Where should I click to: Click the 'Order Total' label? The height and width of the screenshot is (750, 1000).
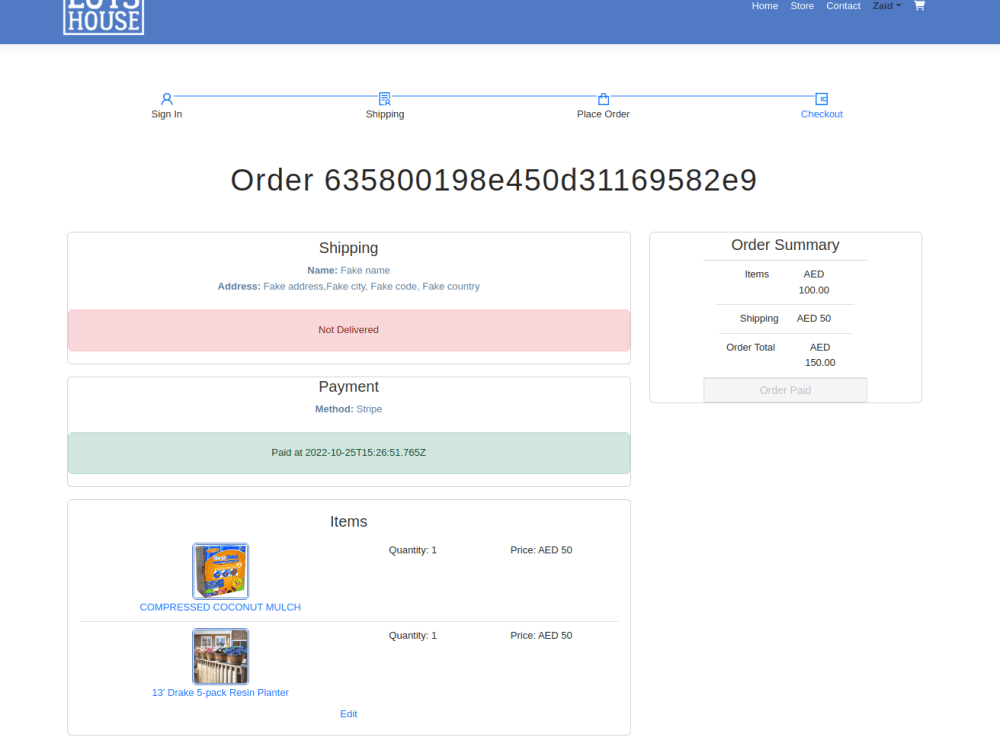[x=750, y=347]
